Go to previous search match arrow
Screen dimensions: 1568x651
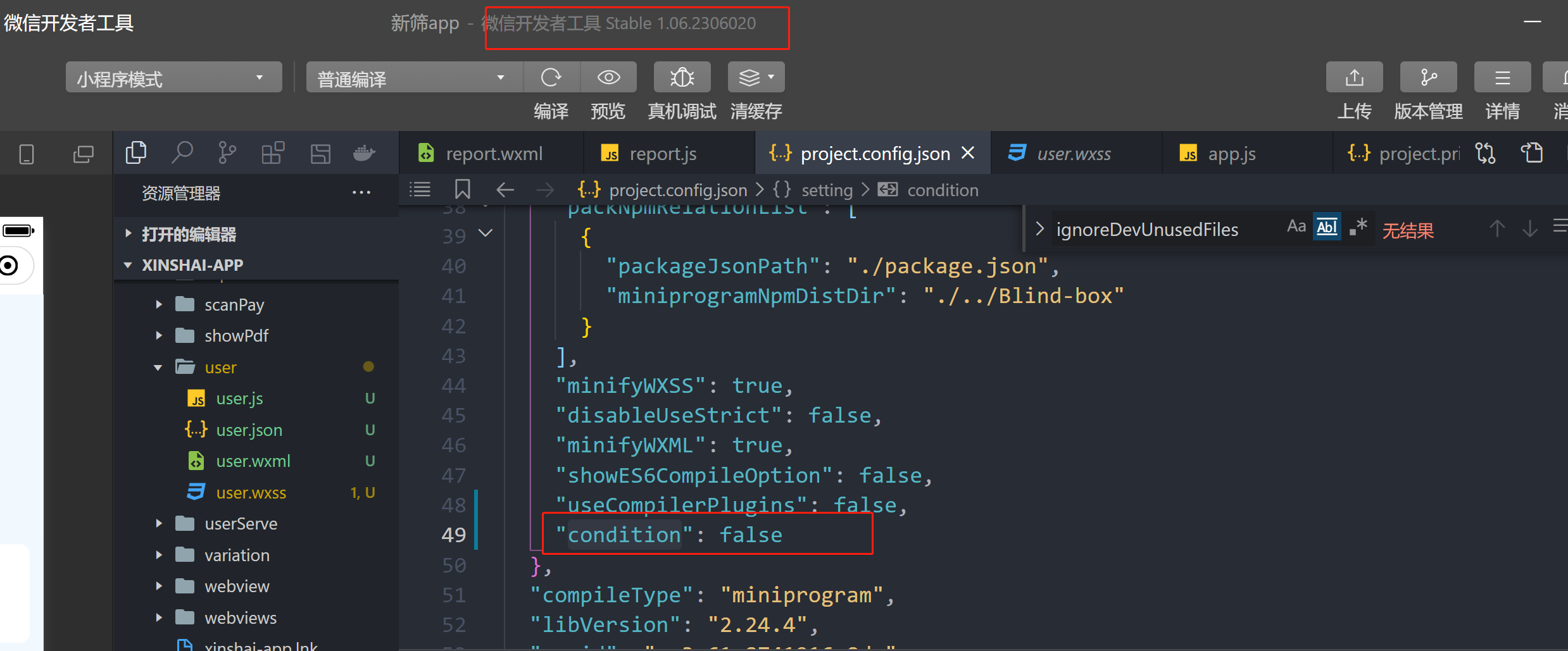1497,228
